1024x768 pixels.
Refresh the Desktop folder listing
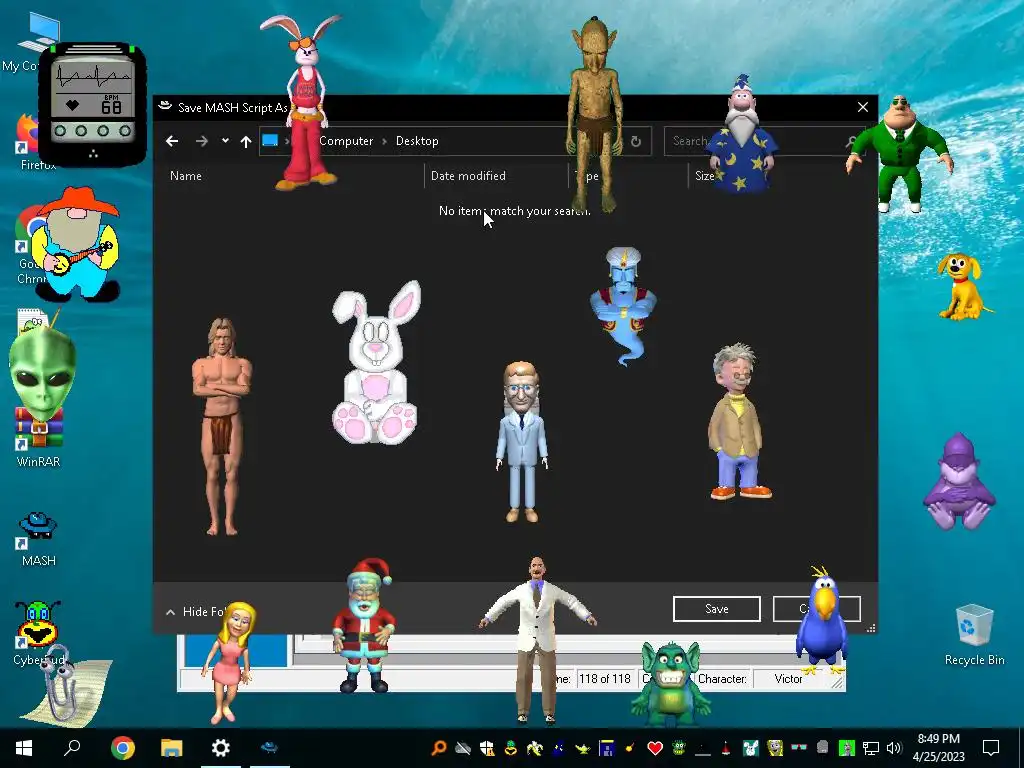point(635,141)
